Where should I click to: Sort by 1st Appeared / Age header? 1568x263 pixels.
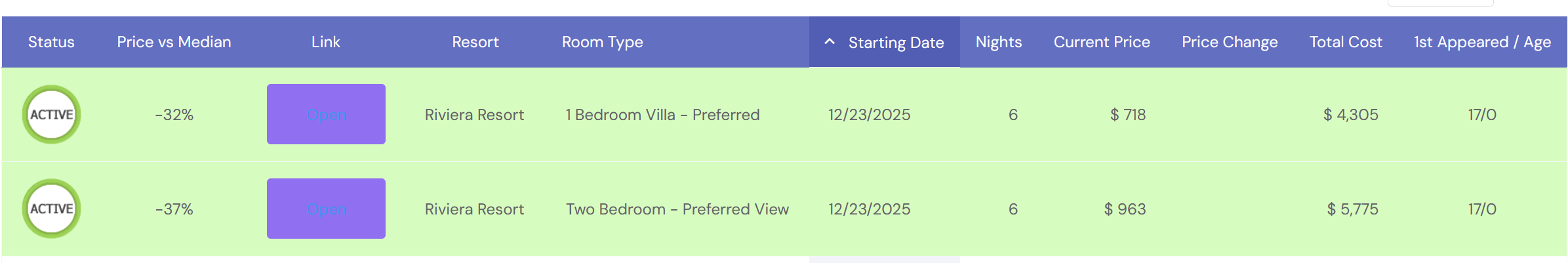[x=1482, y=42]
